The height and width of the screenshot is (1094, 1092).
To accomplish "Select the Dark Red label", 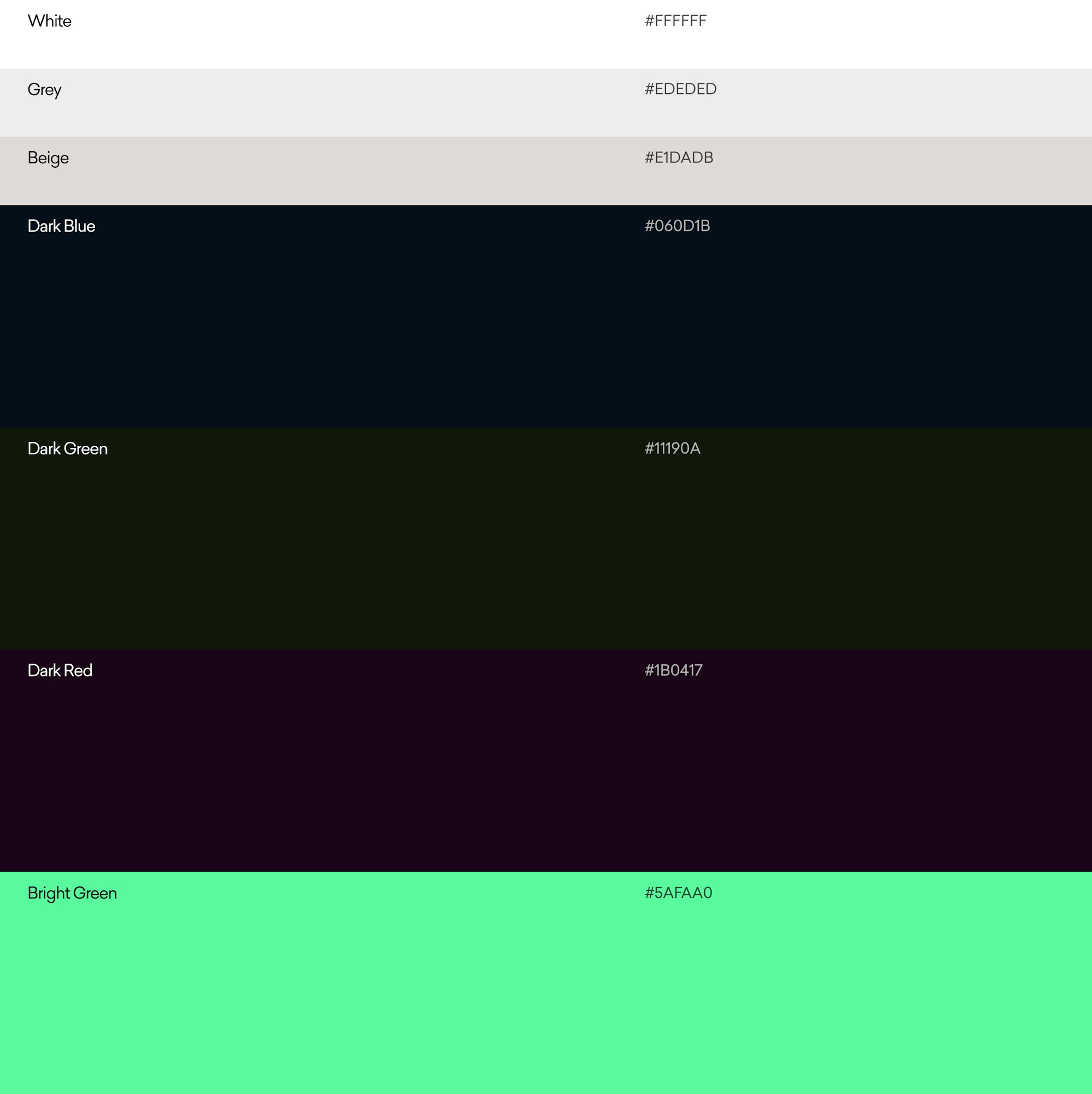I will point(60,671).
